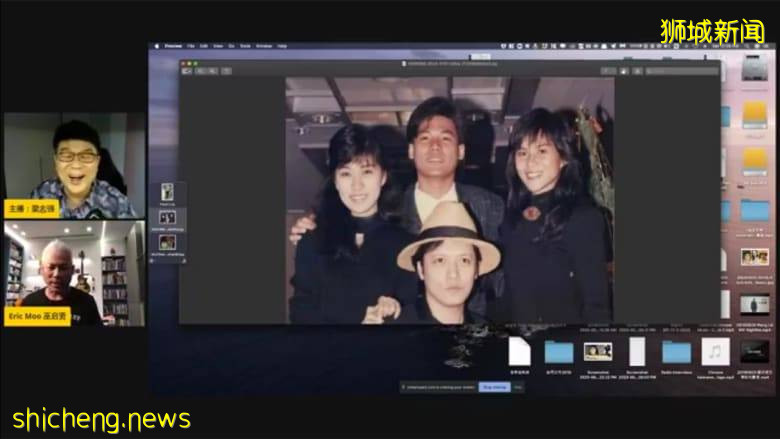
Task: Open the tall white screenshot file on the desktop
Action: point(637,352)
